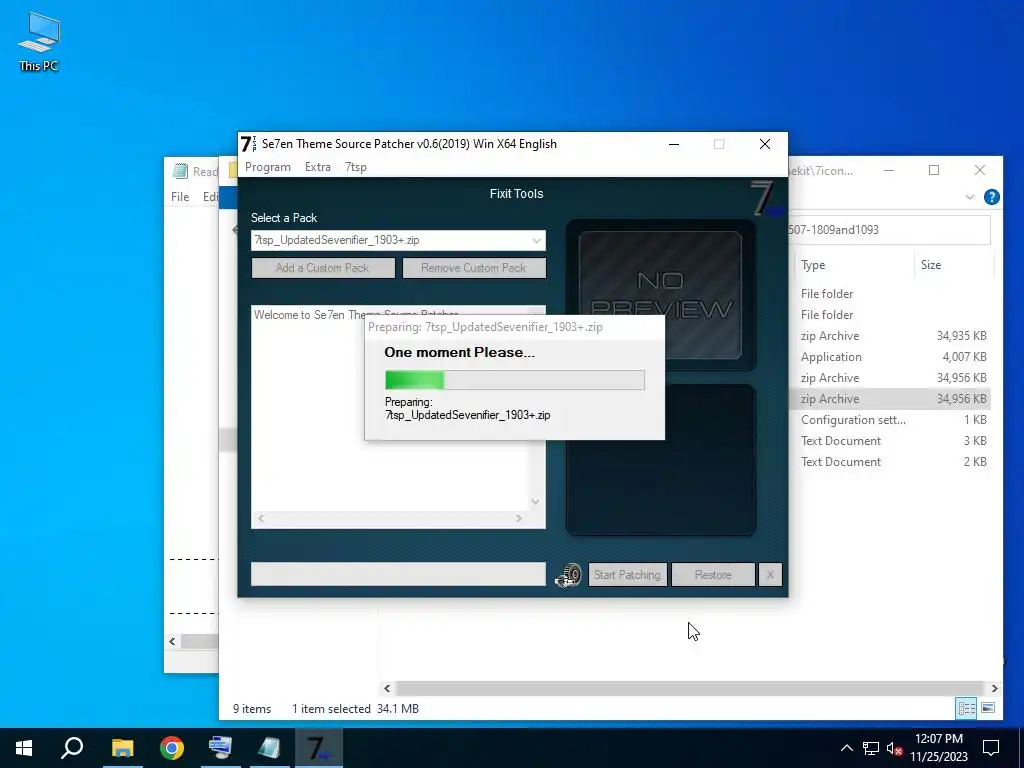Image resolution: width=1024 pixels, height=768 pixels.
Task: Open the Extra menu
Action: [x=318, y=167]
